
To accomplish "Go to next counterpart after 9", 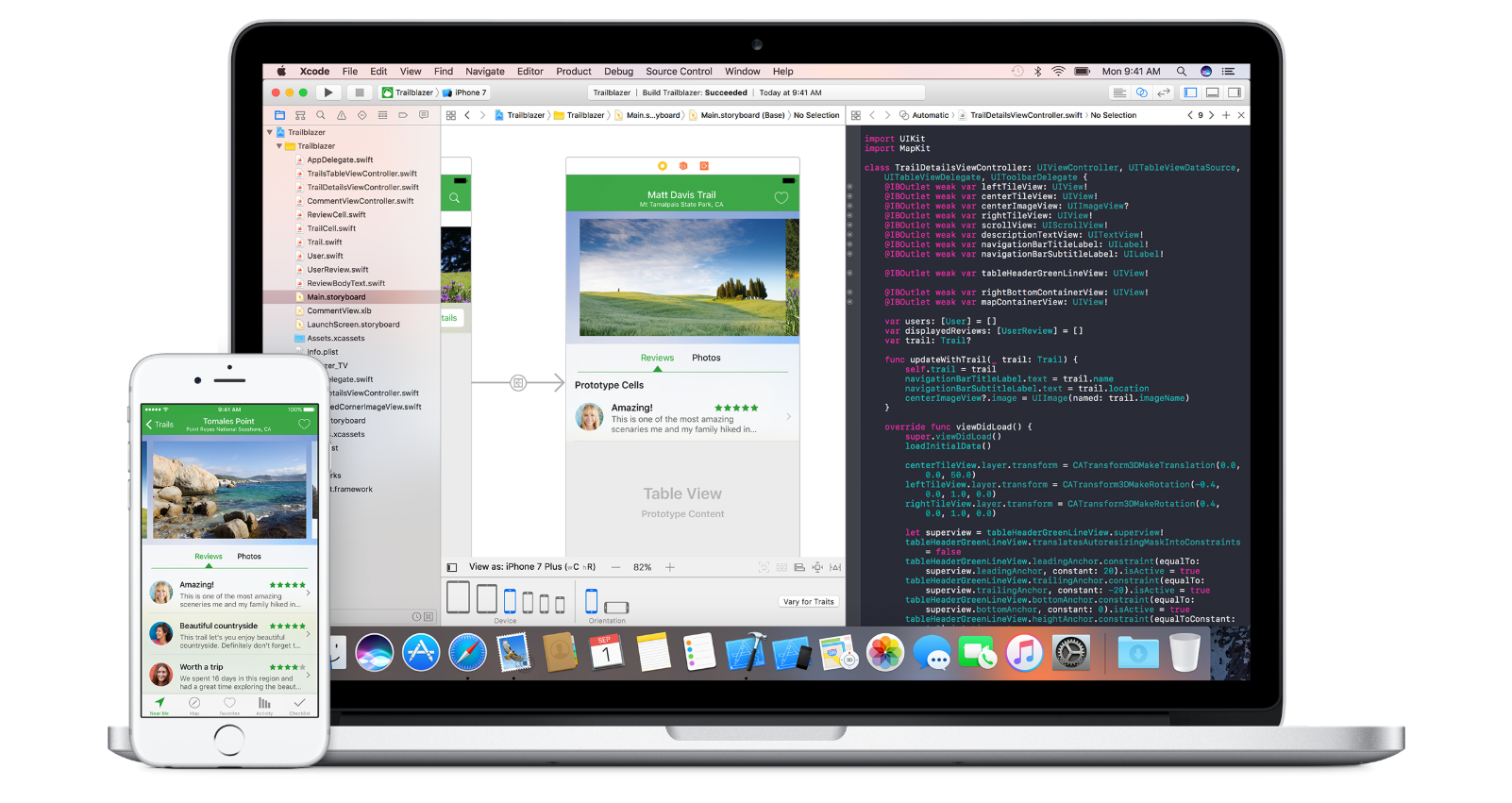I will [1211, 115].
